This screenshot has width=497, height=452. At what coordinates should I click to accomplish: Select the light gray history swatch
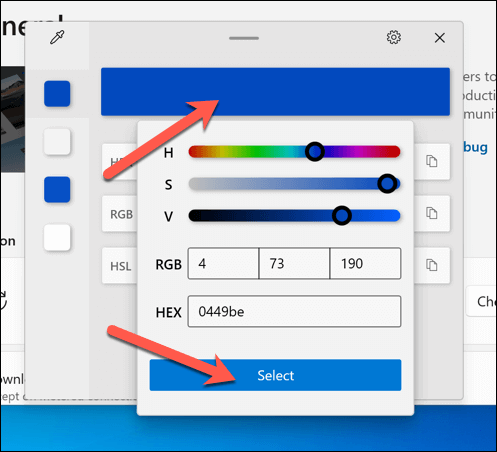point(57,142)
